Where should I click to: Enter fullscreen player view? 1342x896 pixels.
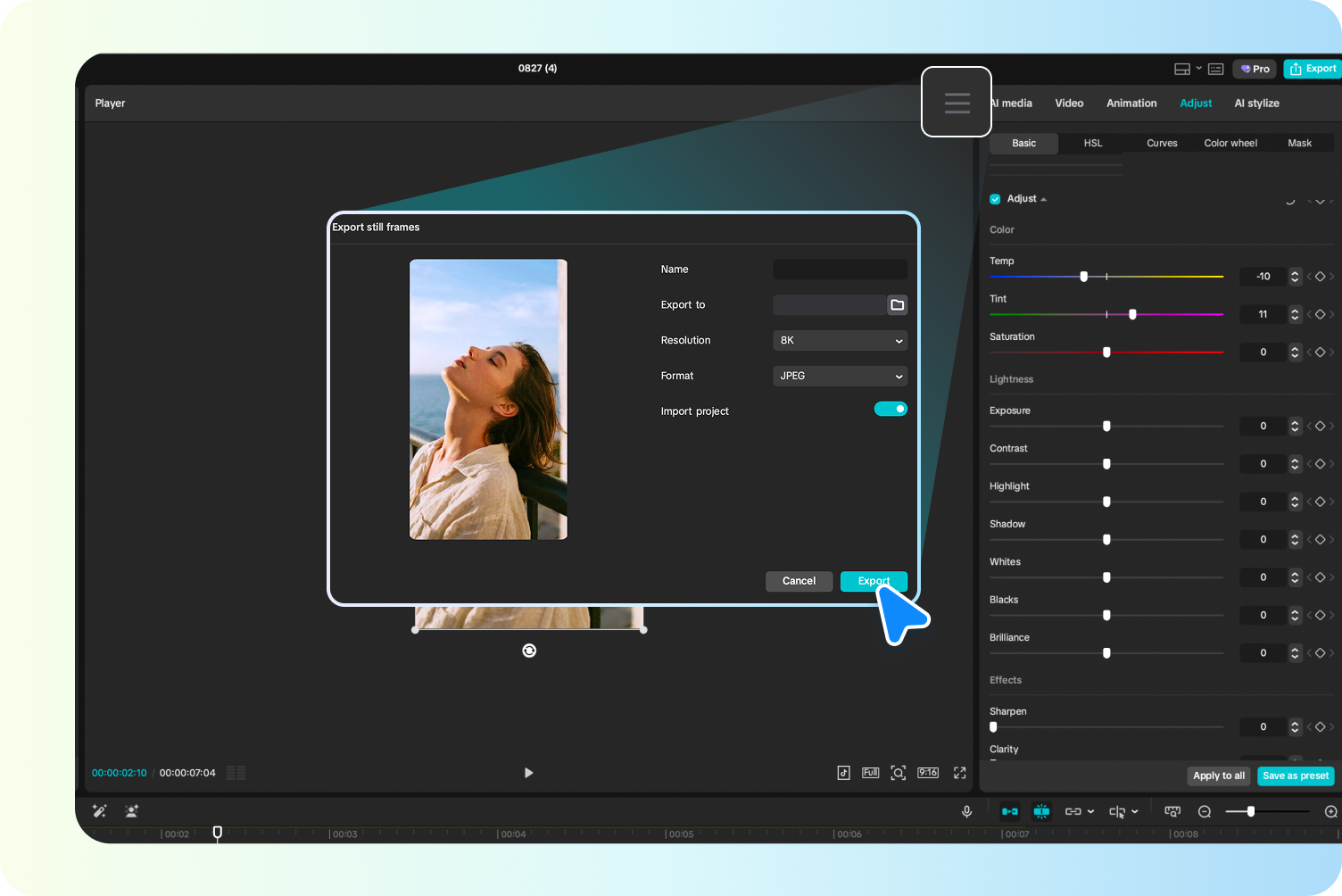960,773
